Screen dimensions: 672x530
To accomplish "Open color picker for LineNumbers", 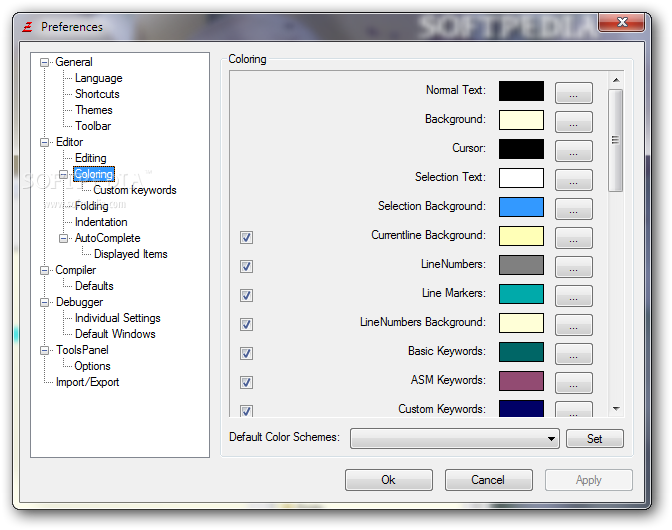I will (574, 267).
